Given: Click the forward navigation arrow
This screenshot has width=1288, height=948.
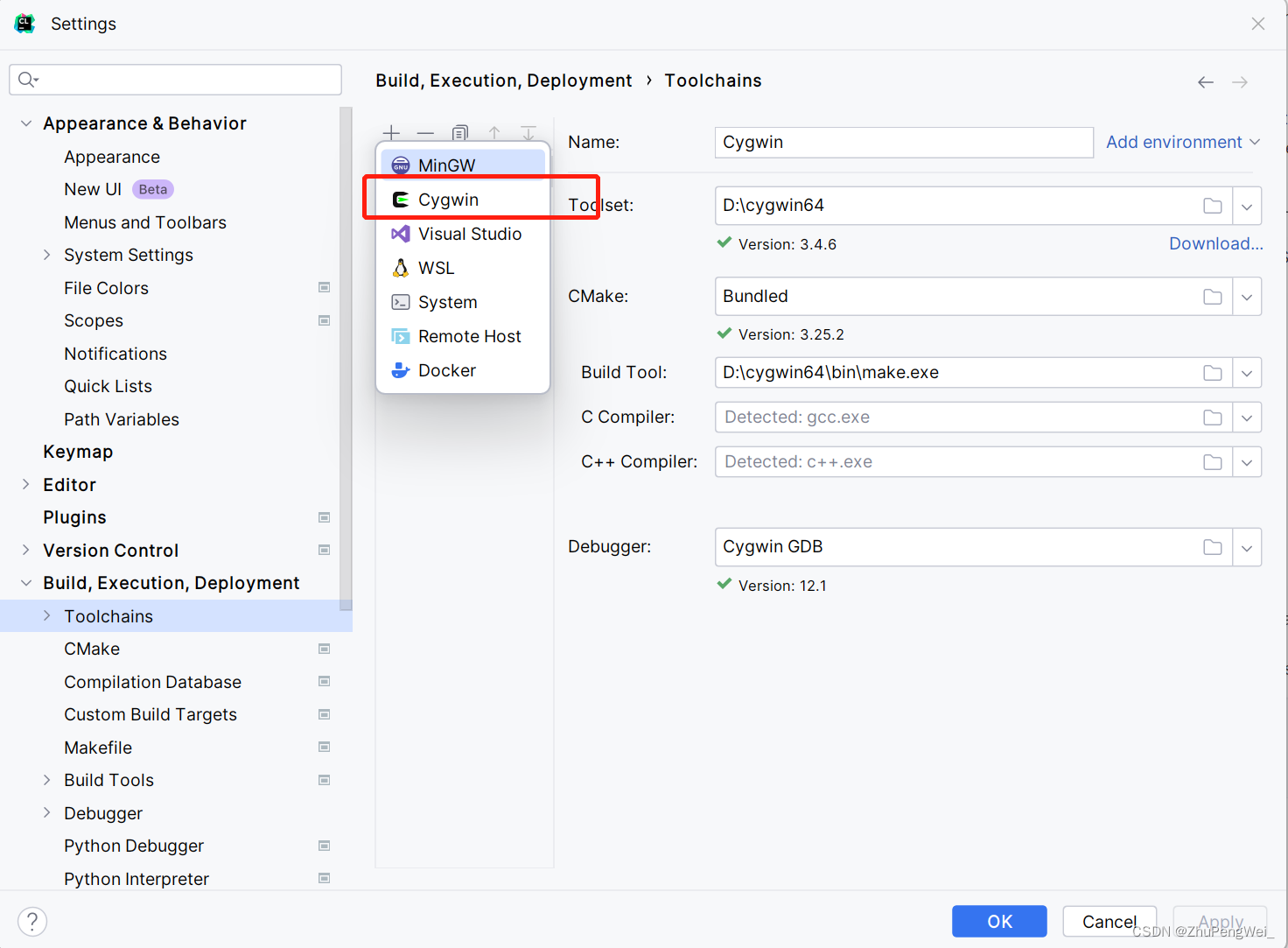Looking at the screenshot, I should [x=1240, y=82].
